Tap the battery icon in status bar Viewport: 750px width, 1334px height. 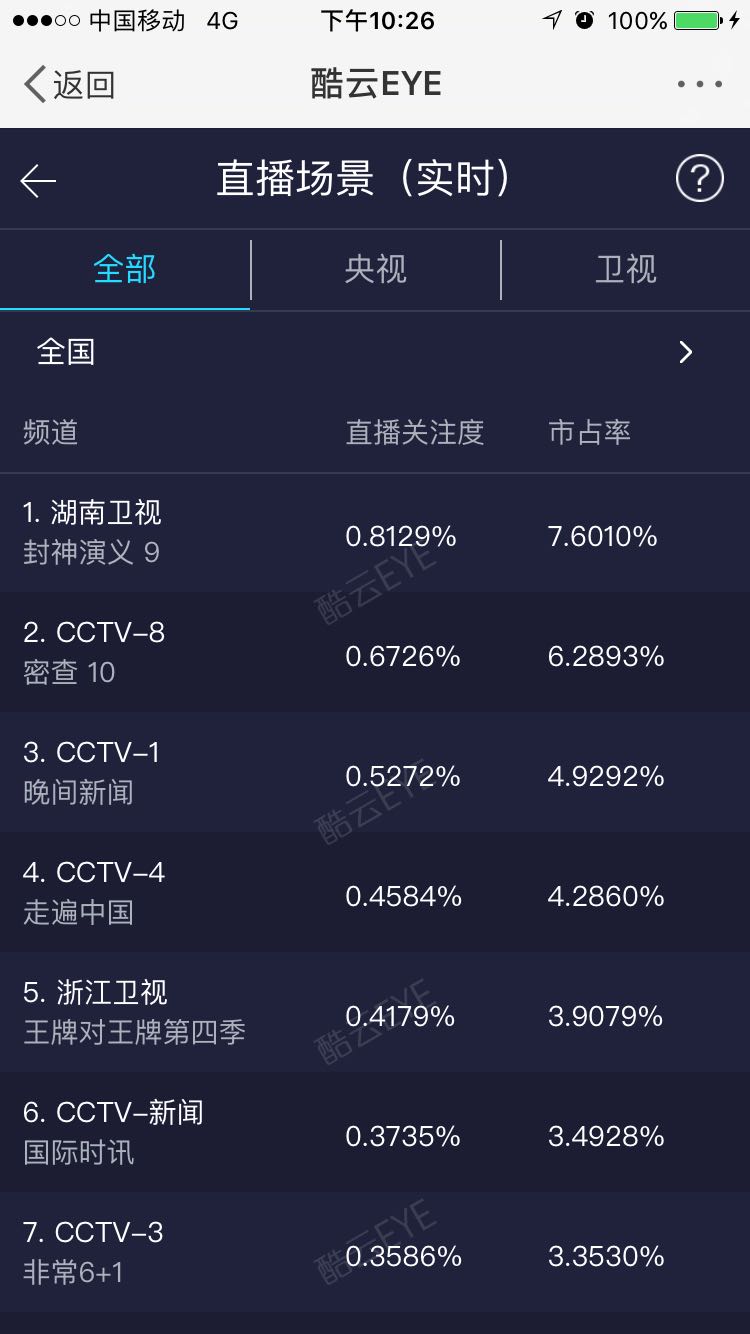pyautogui.click(x=698, y=21)
